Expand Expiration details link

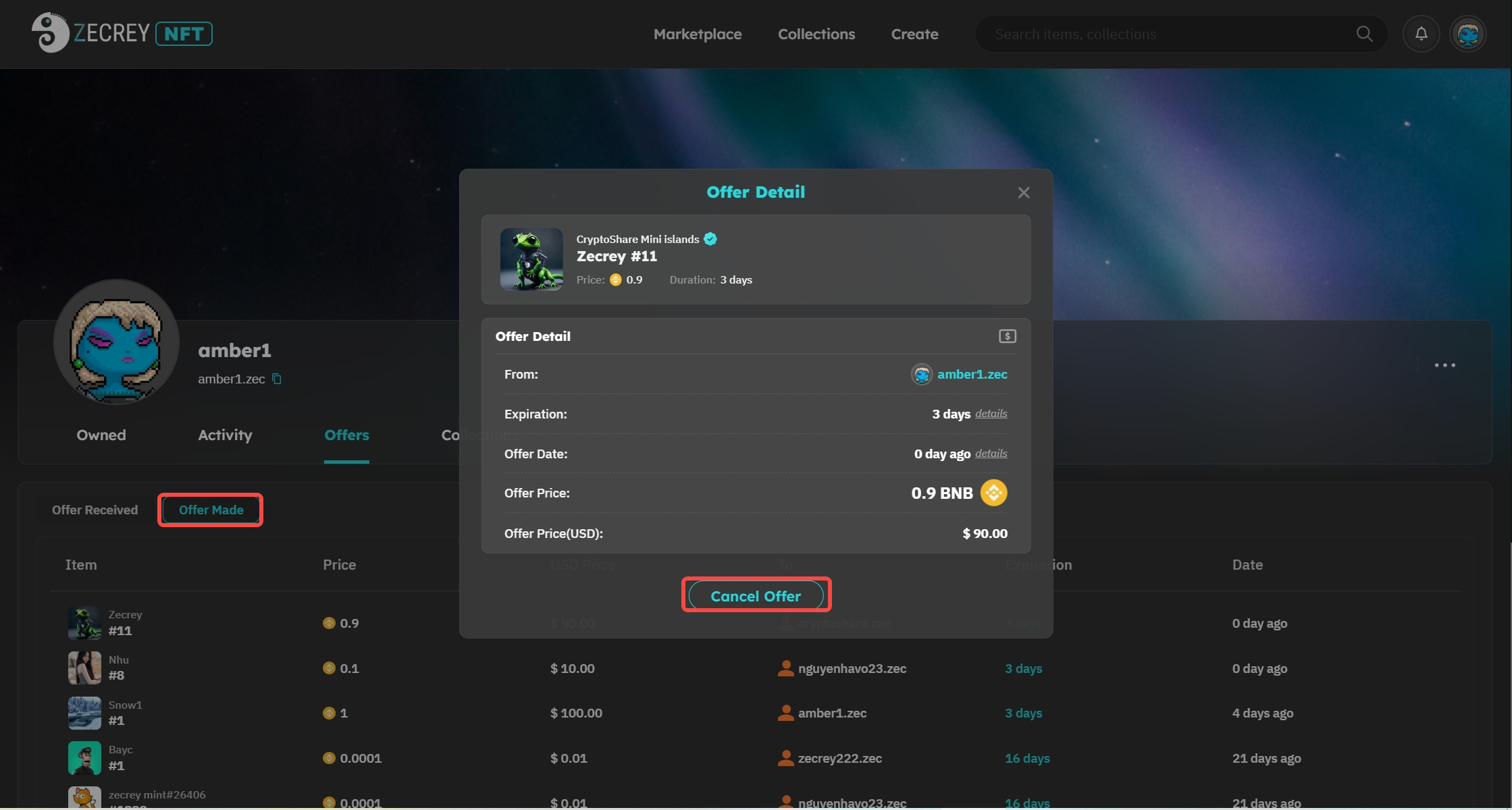point(991,414)
